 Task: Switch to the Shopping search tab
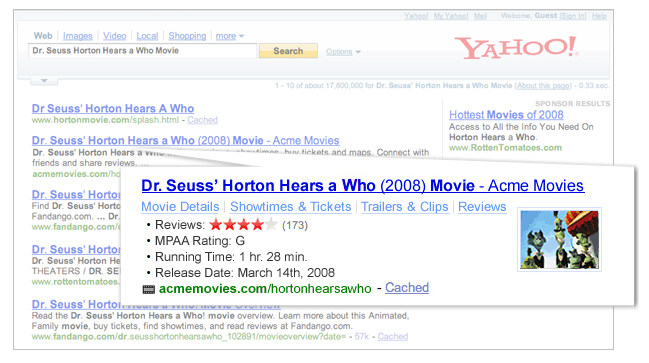point(187,36)
